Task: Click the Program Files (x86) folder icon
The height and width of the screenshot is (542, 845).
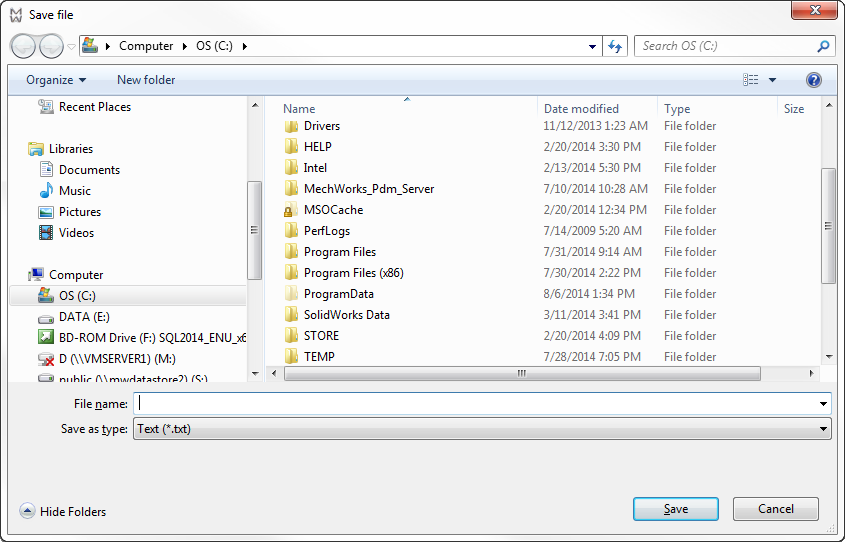Action: [x=291, y=273]
